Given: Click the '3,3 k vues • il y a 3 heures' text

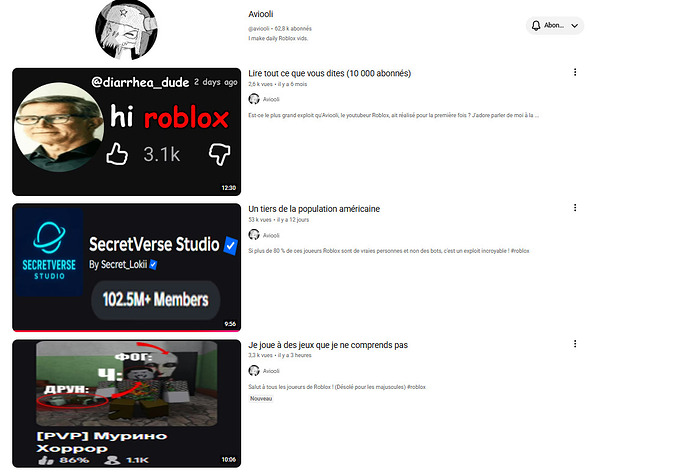Looking at the screenshot, I should pos(280,355).
